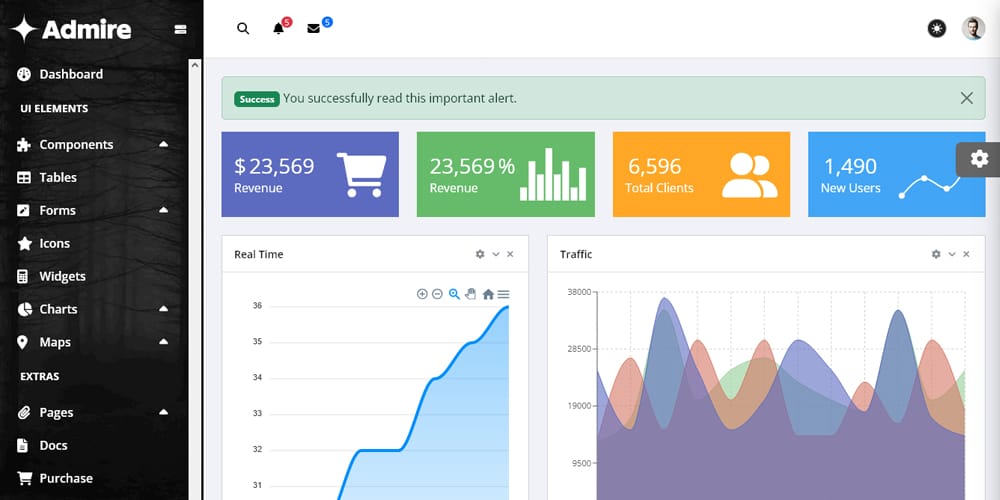This screenshot has height=500, width=1000.
Task: Open the messages envelope icon
Action: 314,29
